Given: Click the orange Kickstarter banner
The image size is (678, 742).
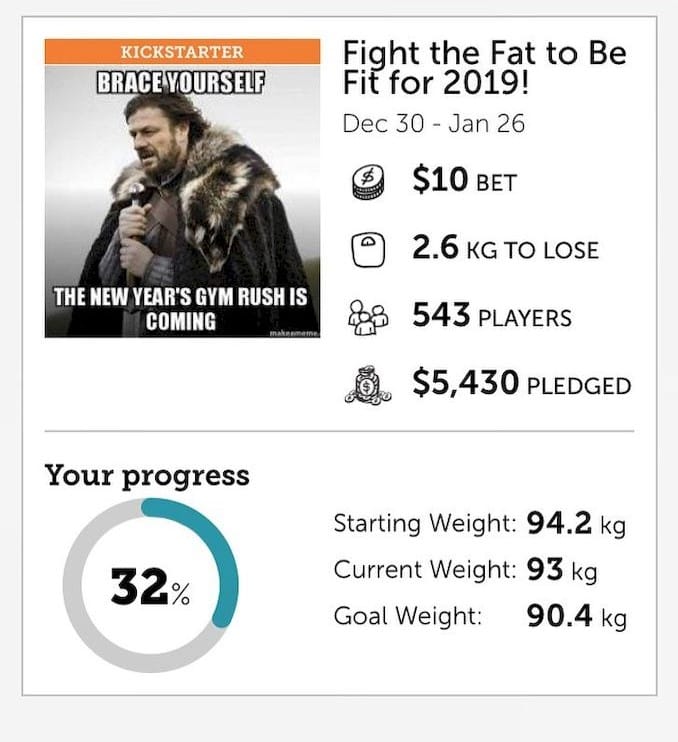Looking at the screenshot, I should (x=182, y=51).
